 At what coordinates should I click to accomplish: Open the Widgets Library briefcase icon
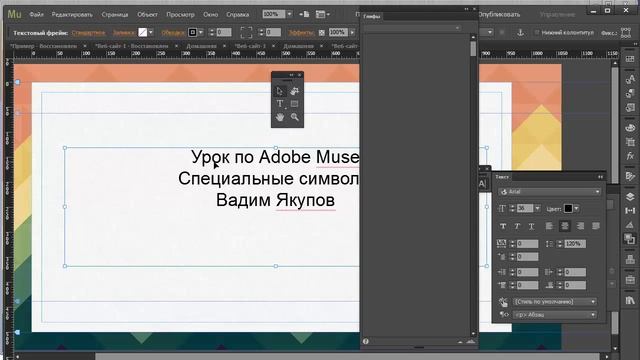click(x=630, y=280)
